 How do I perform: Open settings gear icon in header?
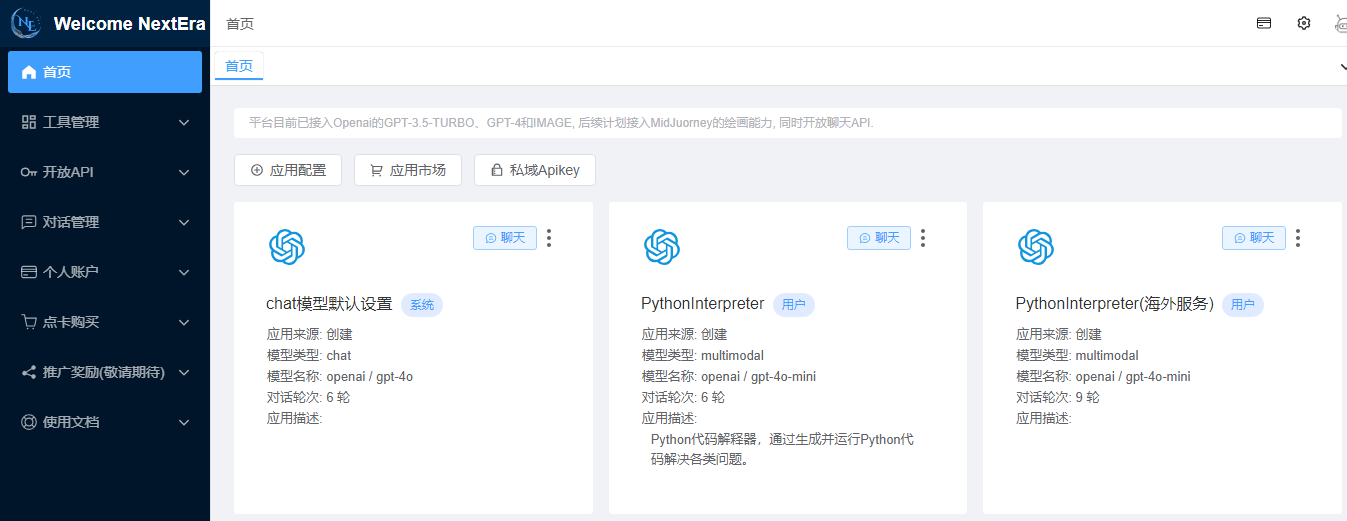(1304, 23)
